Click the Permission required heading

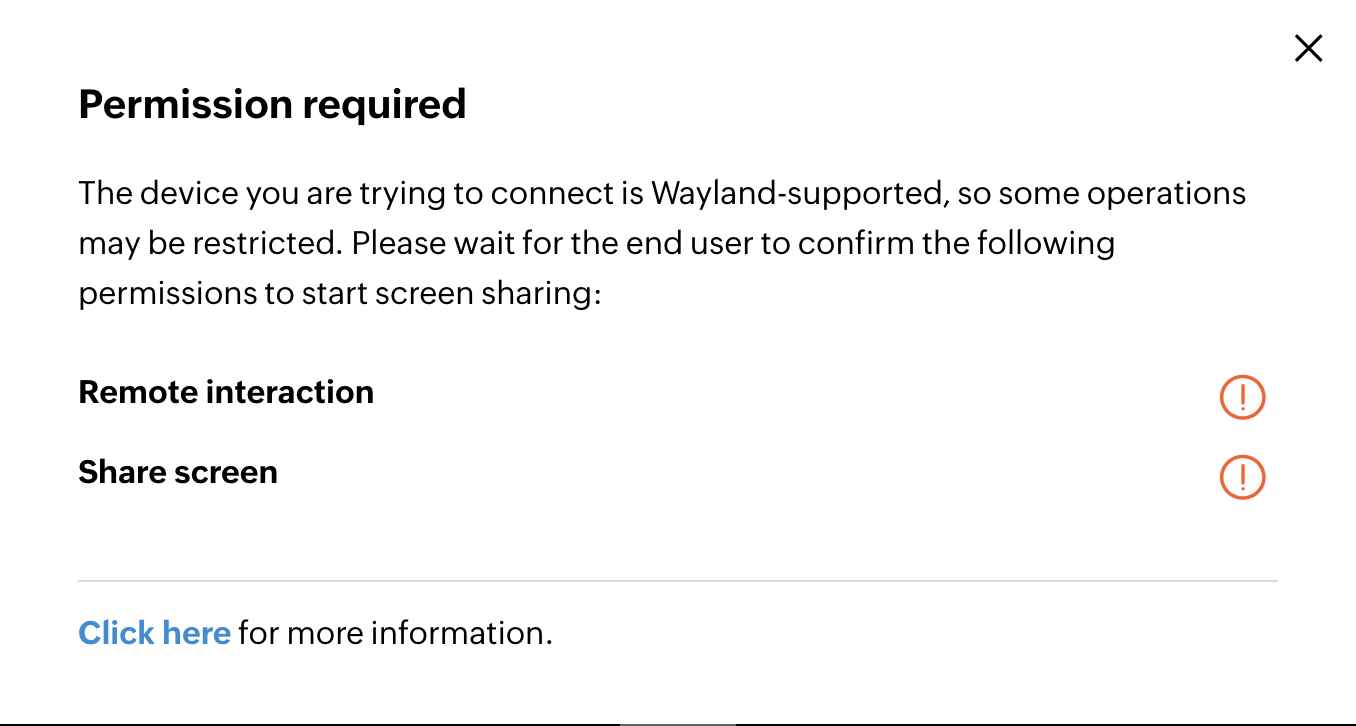[x=272, y=104]
